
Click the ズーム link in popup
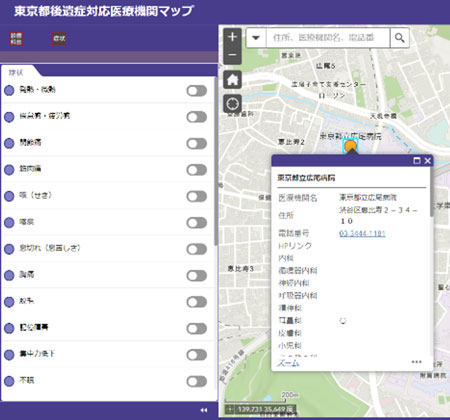pyautogui.click(x=288, y=363)
